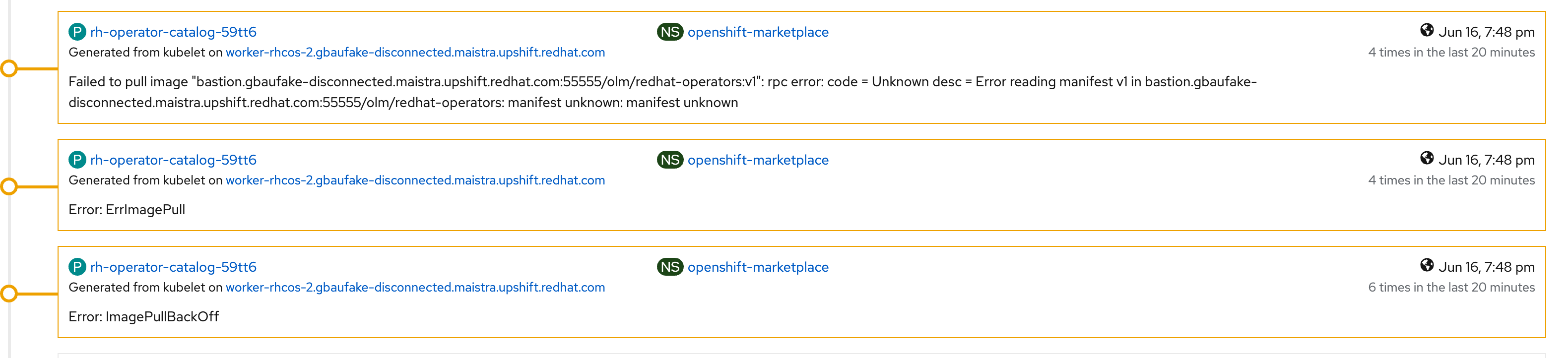Open rh-operator-catalog-59tt6 from the ErrImagePull event

[173, 160]
